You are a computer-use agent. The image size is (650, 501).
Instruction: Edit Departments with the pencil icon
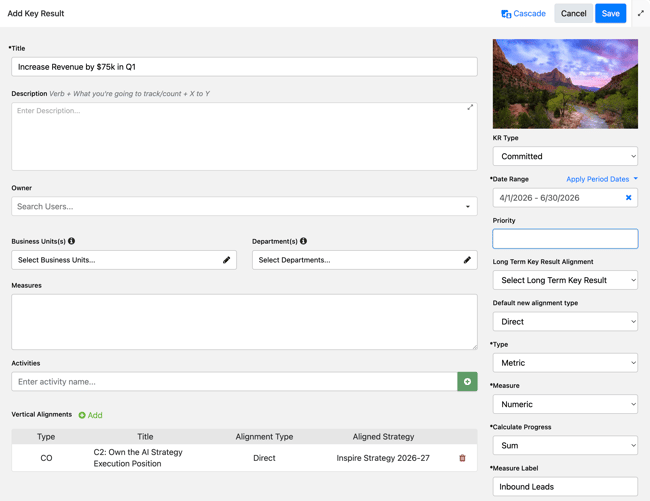pyautogui.click(x=467, y=260)
